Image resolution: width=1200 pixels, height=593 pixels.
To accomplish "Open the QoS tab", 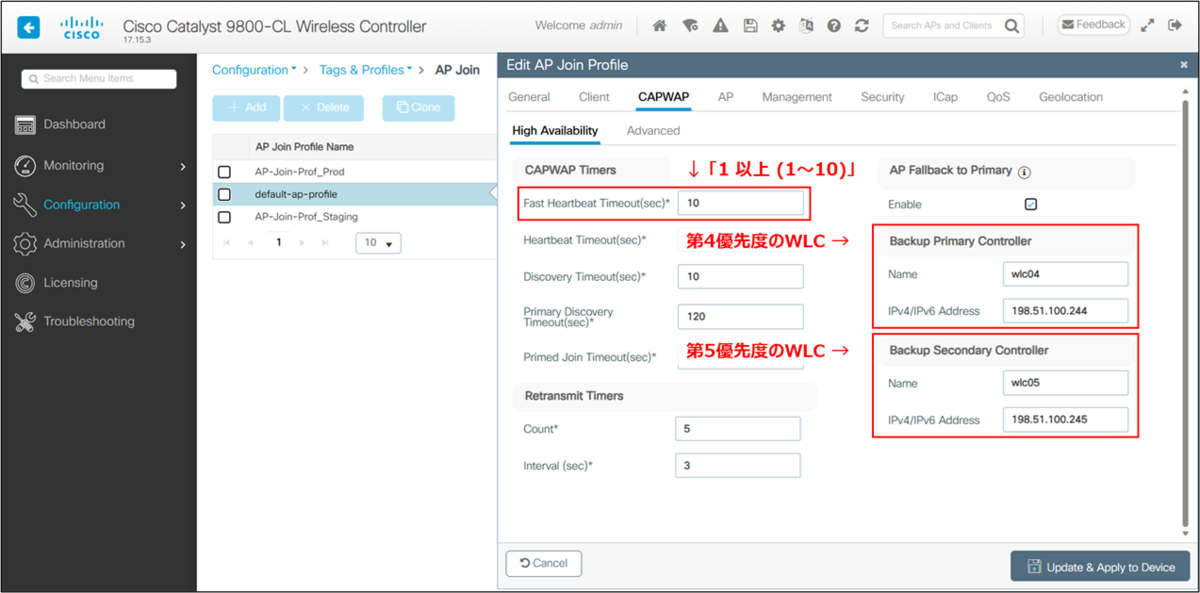I will [998, 97].
